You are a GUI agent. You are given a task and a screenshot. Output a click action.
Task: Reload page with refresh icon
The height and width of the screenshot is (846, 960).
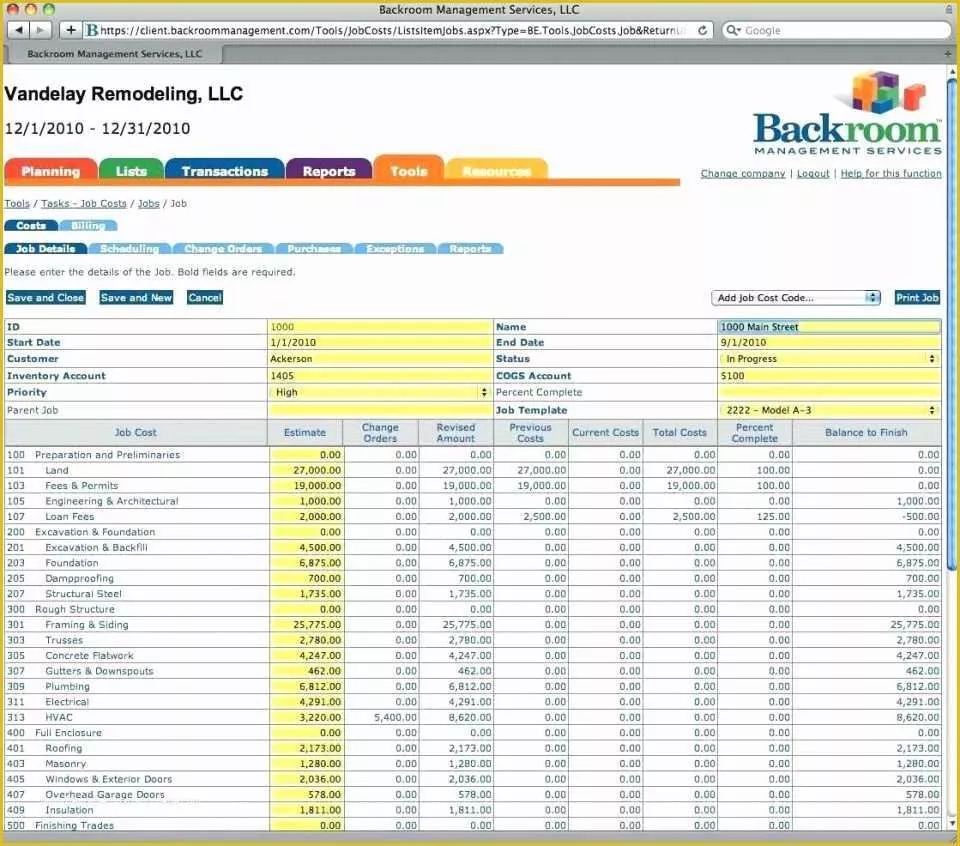[702, 30]
